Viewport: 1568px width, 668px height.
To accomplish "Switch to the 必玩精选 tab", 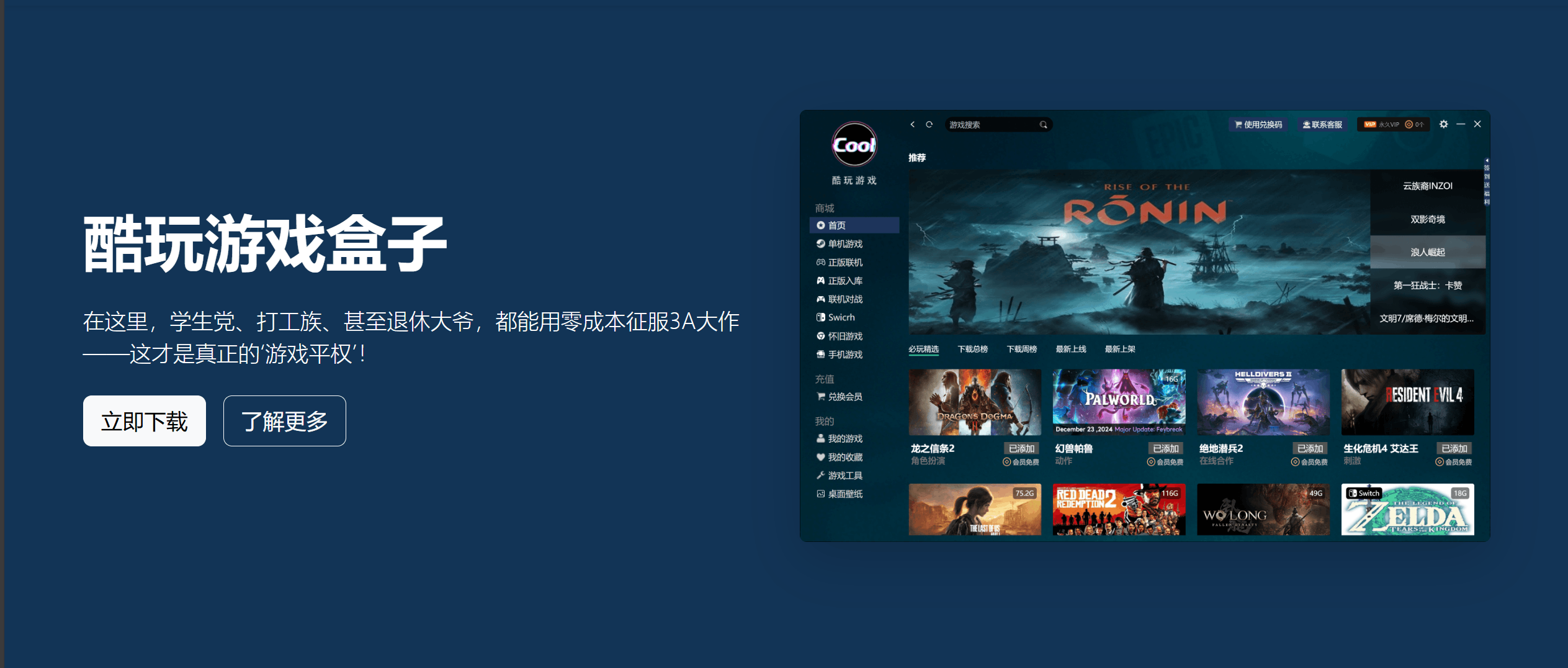I will 923,349.
